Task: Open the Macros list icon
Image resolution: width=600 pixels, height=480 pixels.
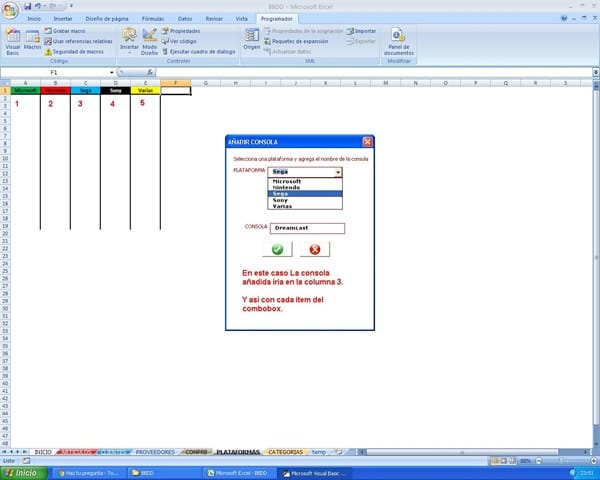Action: [33, 36]
